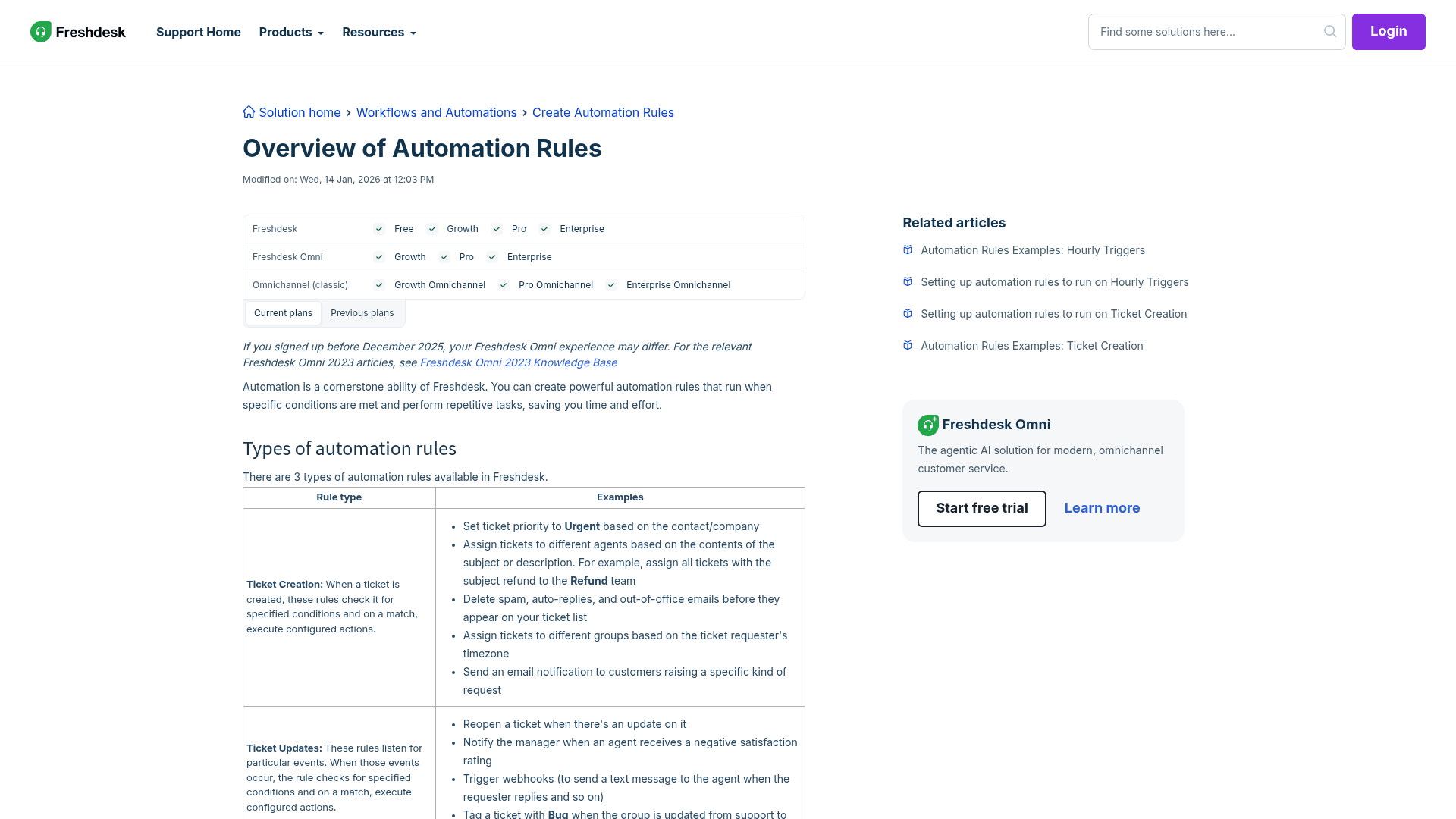
Task: Click the Modified on date text
Action: 338,180
